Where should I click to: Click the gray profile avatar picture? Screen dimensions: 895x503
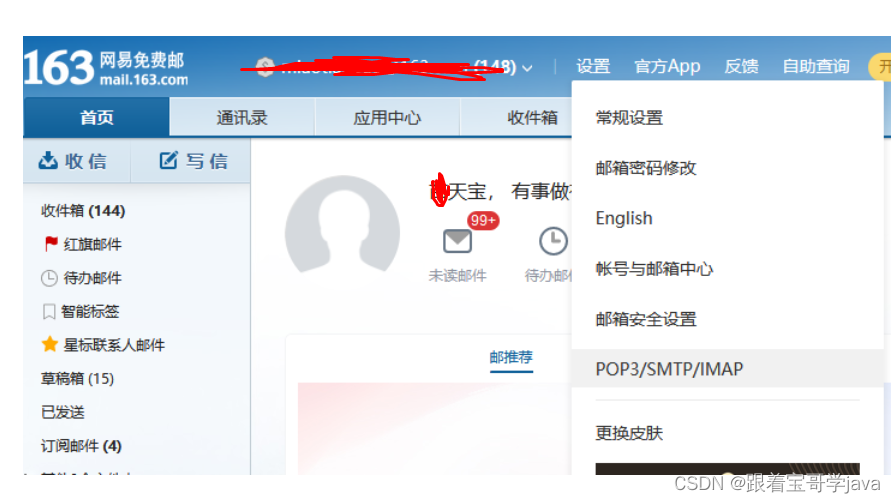pos(342,224)
